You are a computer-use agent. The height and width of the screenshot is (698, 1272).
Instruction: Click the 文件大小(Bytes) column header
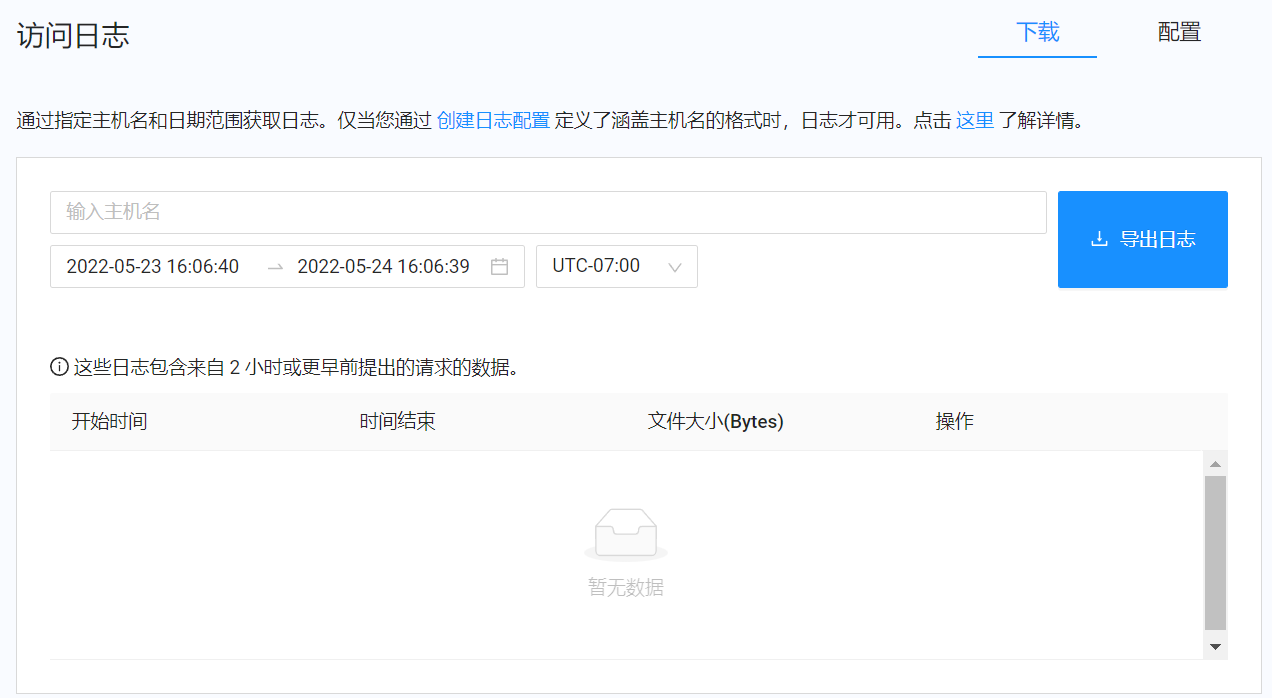point(714,421)
